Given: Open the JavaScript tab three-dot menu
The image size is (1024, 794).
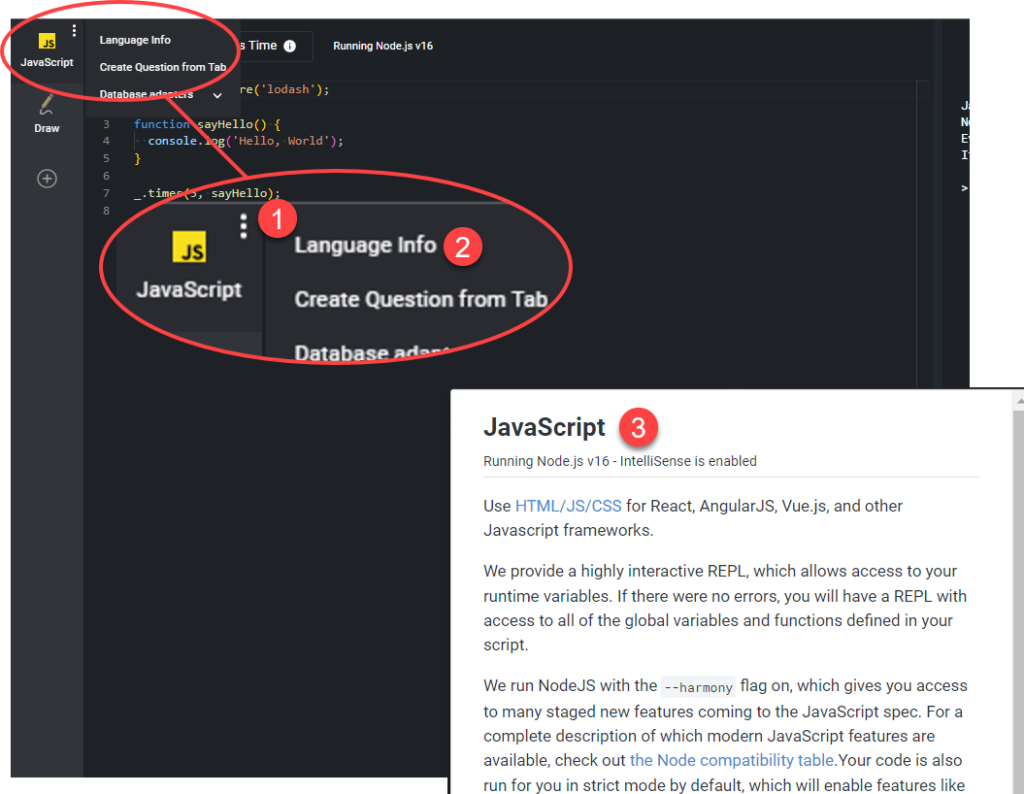Looking at the screenshot, I should (74, 31).
